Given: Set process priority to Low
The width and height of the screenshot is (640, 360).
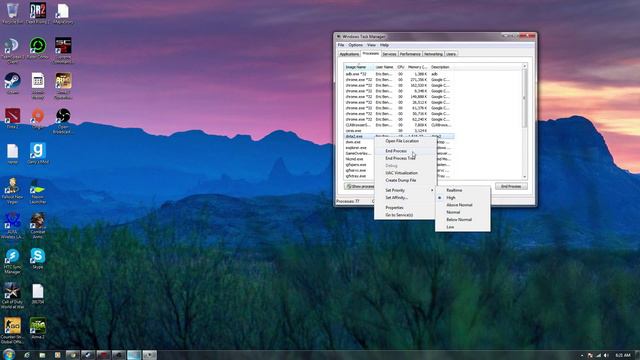Looking at the screenshot, I should (463, 227).
